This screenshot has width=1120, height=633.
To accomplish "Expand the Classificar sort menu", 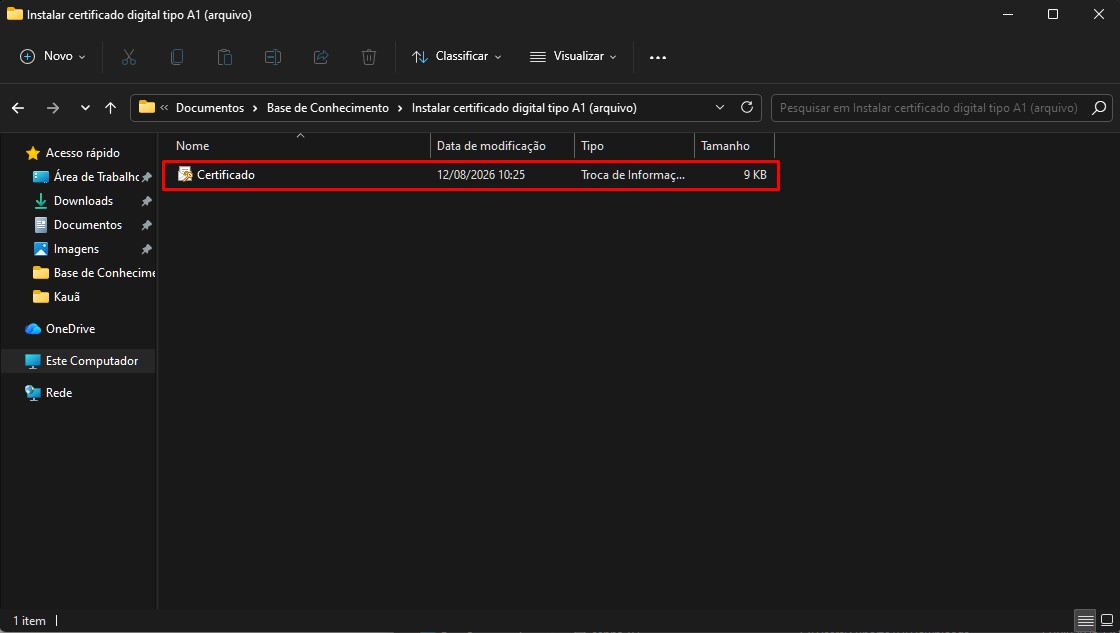I will click(456, 56).
